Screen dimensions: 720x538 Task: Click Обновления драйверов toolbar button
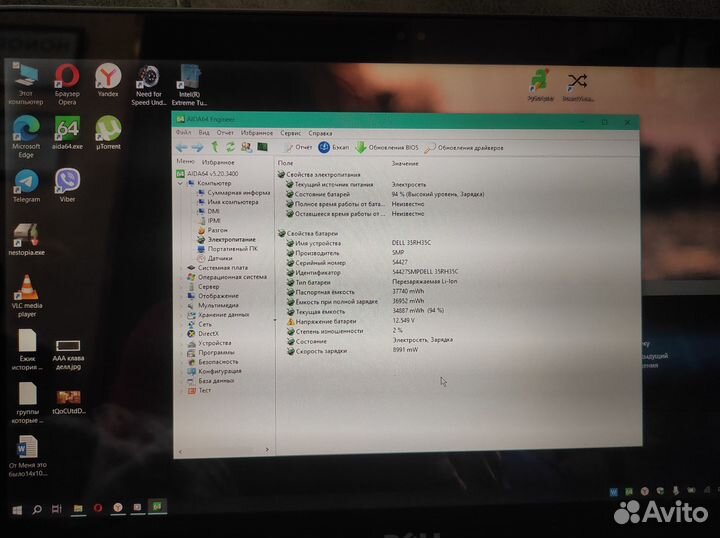[464, 148]
